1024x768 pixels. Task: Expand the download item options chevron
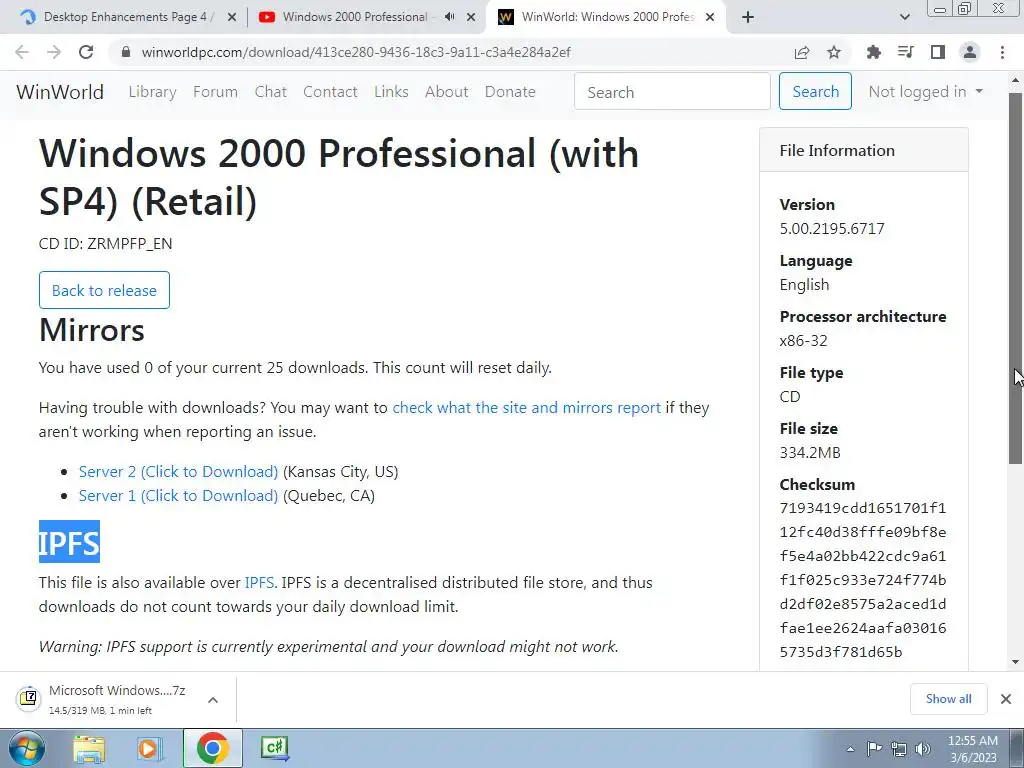[x=212, y=699]
